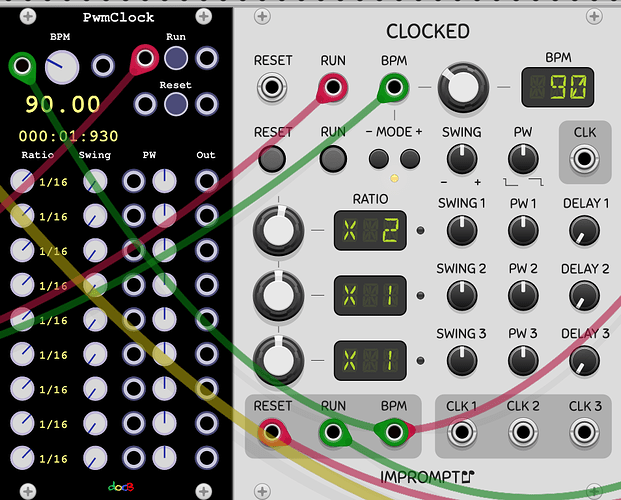Click the 000:01:930 time display
The height and width of the screenshot is (500, 621).
(68, 136)
